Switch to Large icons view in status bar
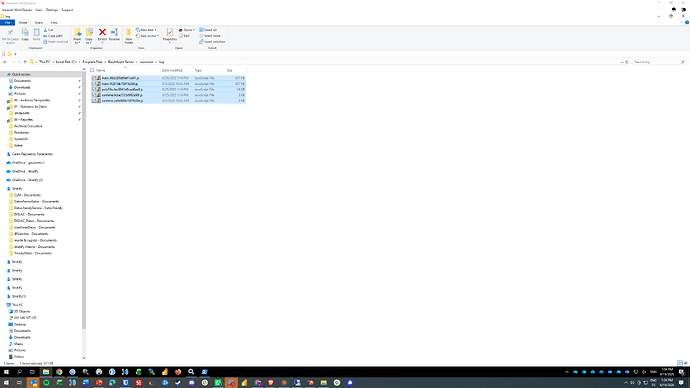This screenshot has width=690, height=388. pyautogui.click(x=686, y=363)
